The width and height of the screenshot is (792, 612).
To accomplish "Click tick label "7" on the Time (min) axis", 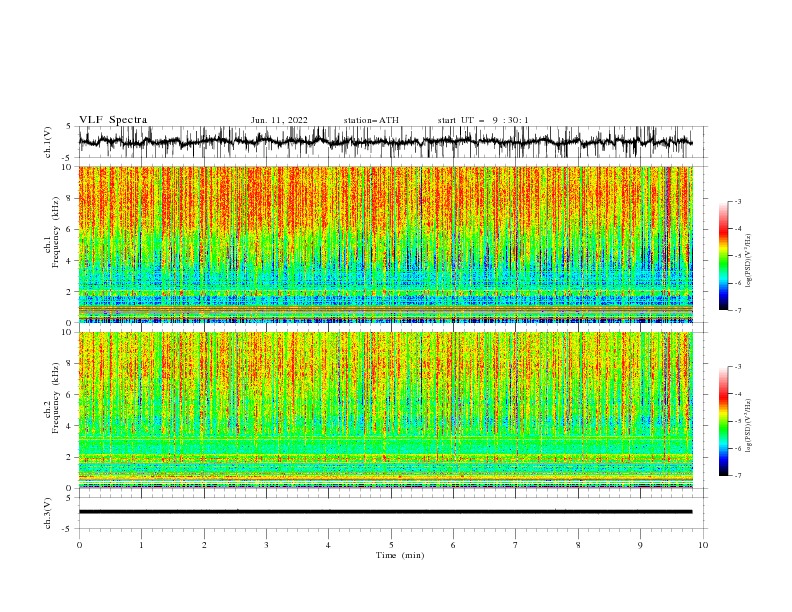I will point(516,545).
